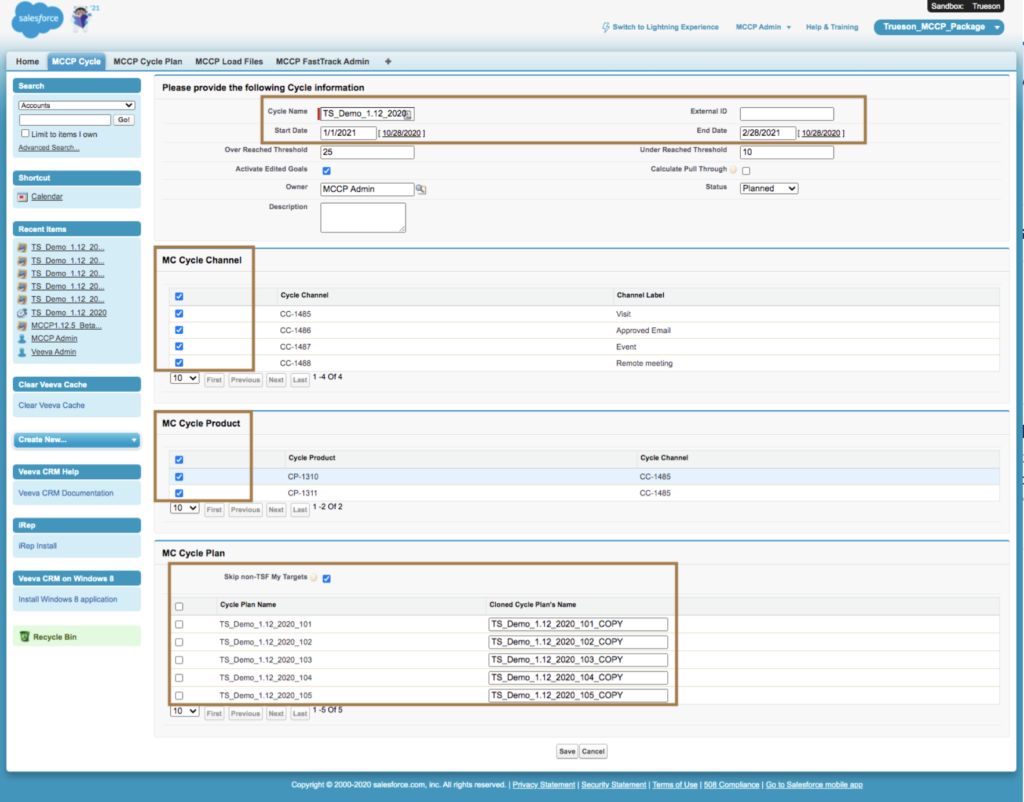Image resolution: width=1024 pixels, height=802 pixels.
Task: Click the MCCP Admin user icon in Recent Items
Action: [x=22, y=339]
